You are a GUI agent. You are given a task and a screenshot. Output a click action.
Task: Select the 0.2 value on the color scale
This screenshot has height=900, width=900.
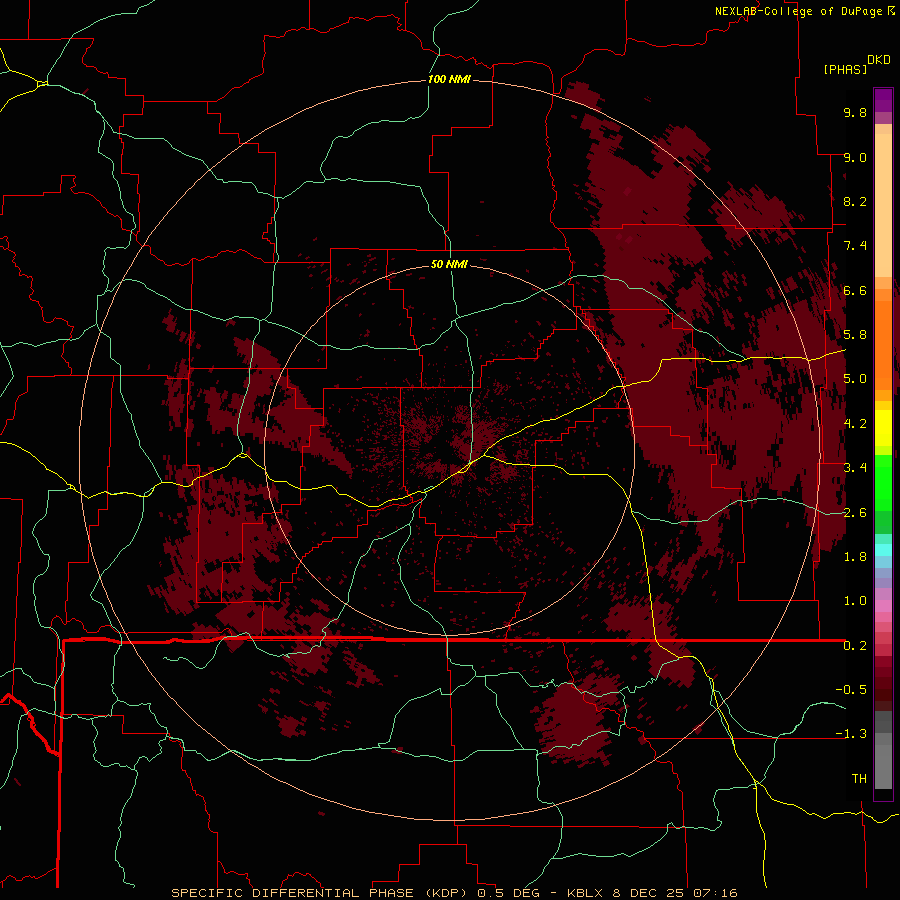[855, 645]
